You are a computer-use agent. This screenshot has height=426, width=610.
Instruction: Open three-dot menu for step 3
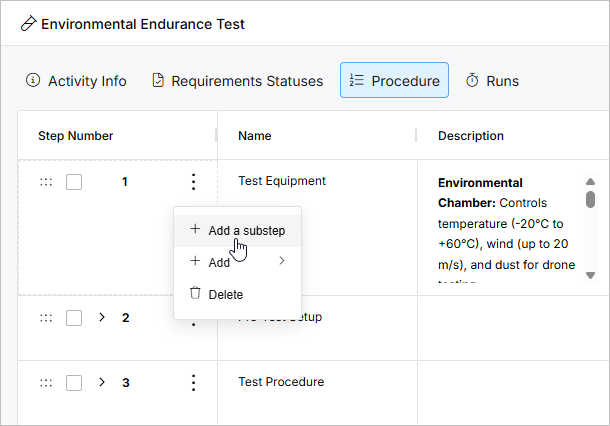tap(193, 382)
